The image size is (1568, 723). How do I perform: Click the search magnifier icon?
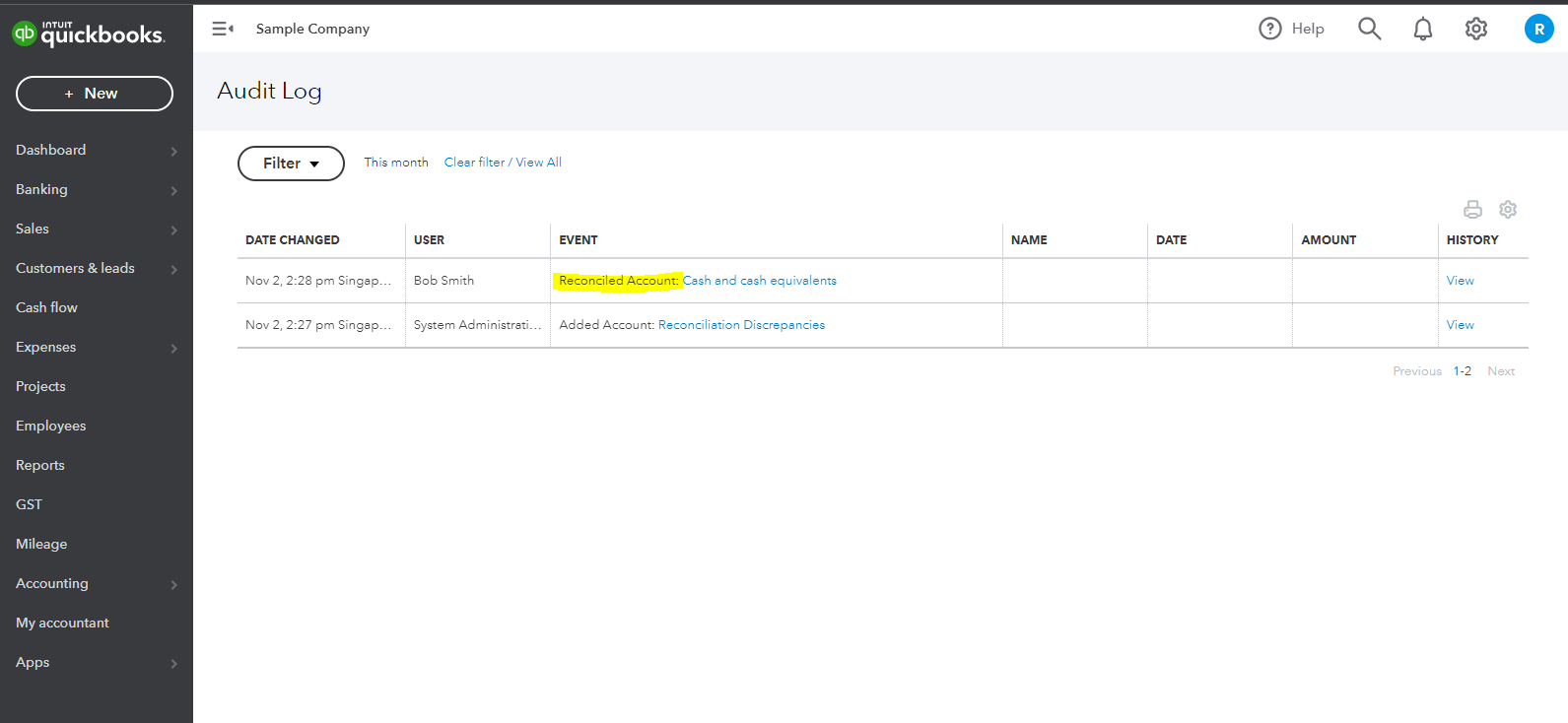(x=1369, y=29)
